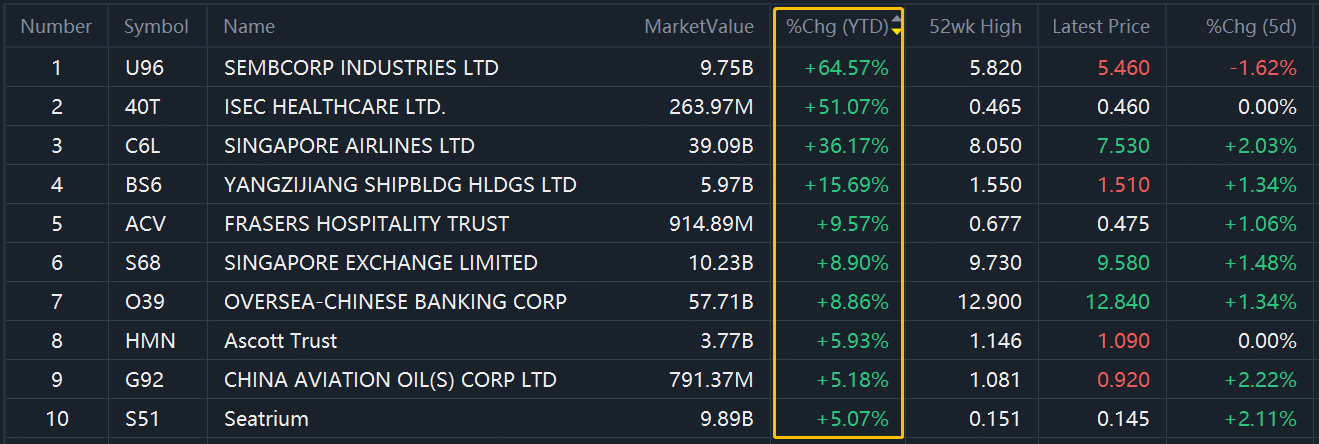This screenshot has height=444, width=1319.
Task: Click latest price 12.840
Action: click(x=1118, y=302)
